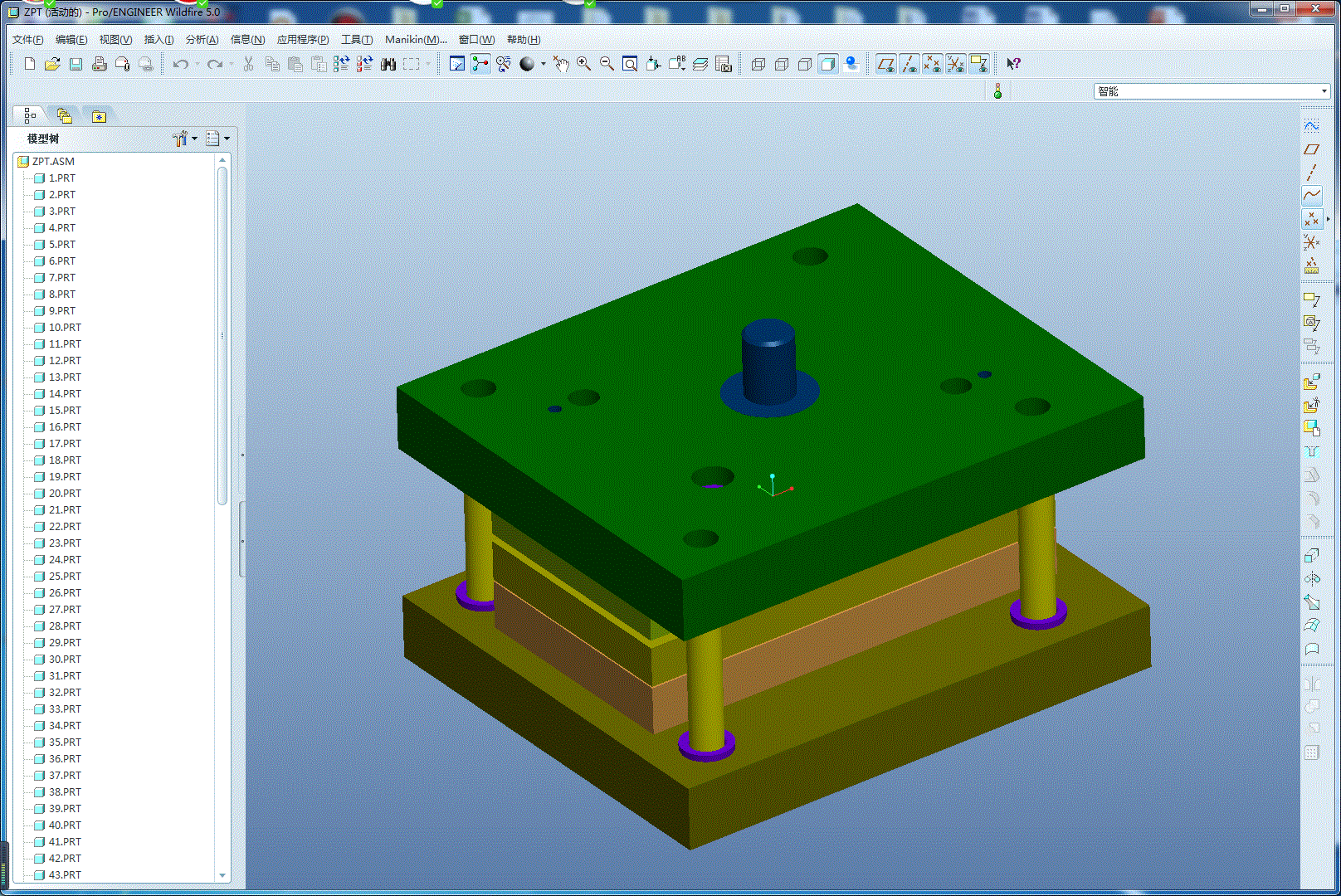Open the Find binoculars tool
The width and height of the screenshot is (1341, 896).
[388, 64]
